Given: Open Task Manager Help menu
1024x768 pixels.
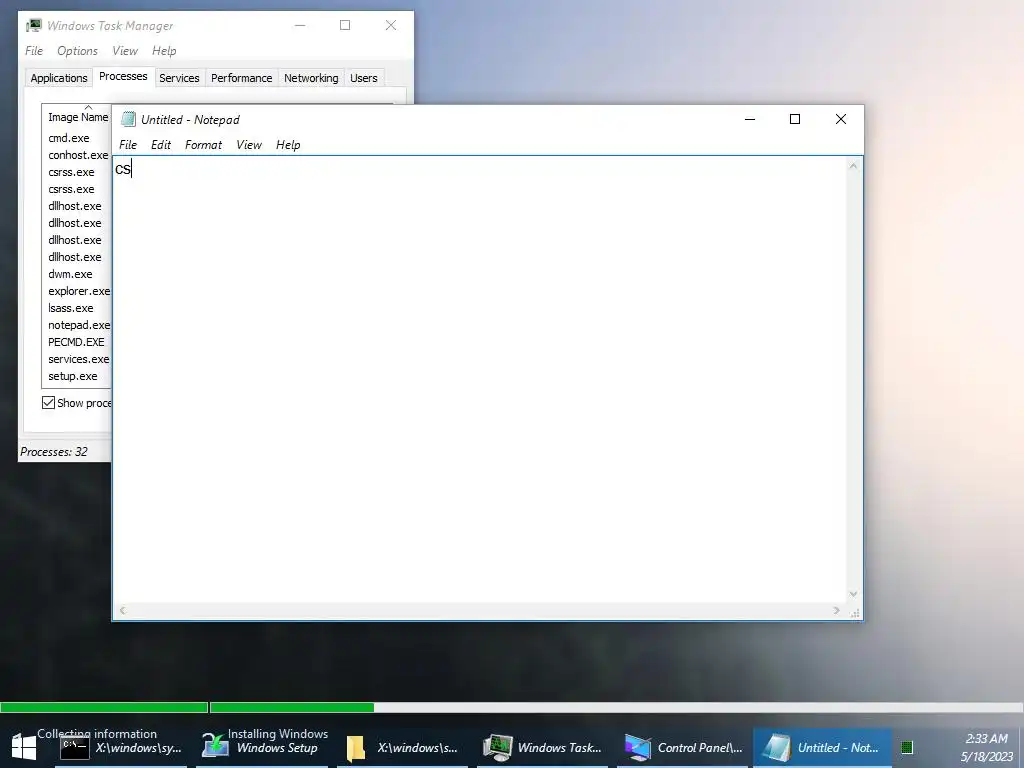Looking at the screenshot, I should click(164, 51).
